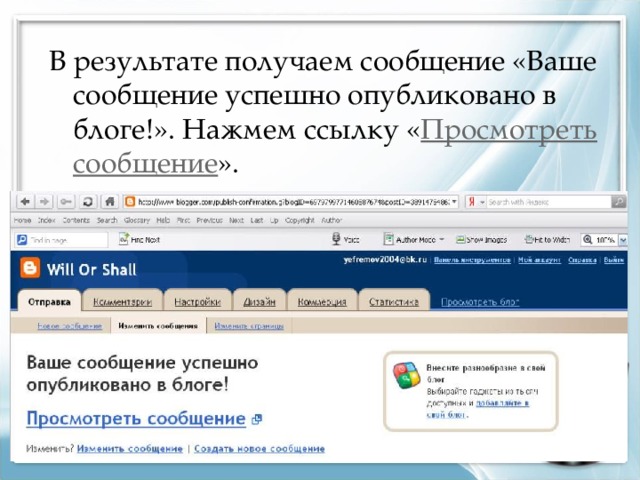The image size is (640, 480).
Task: Toggle Show Images button
Action: point(481,240)
